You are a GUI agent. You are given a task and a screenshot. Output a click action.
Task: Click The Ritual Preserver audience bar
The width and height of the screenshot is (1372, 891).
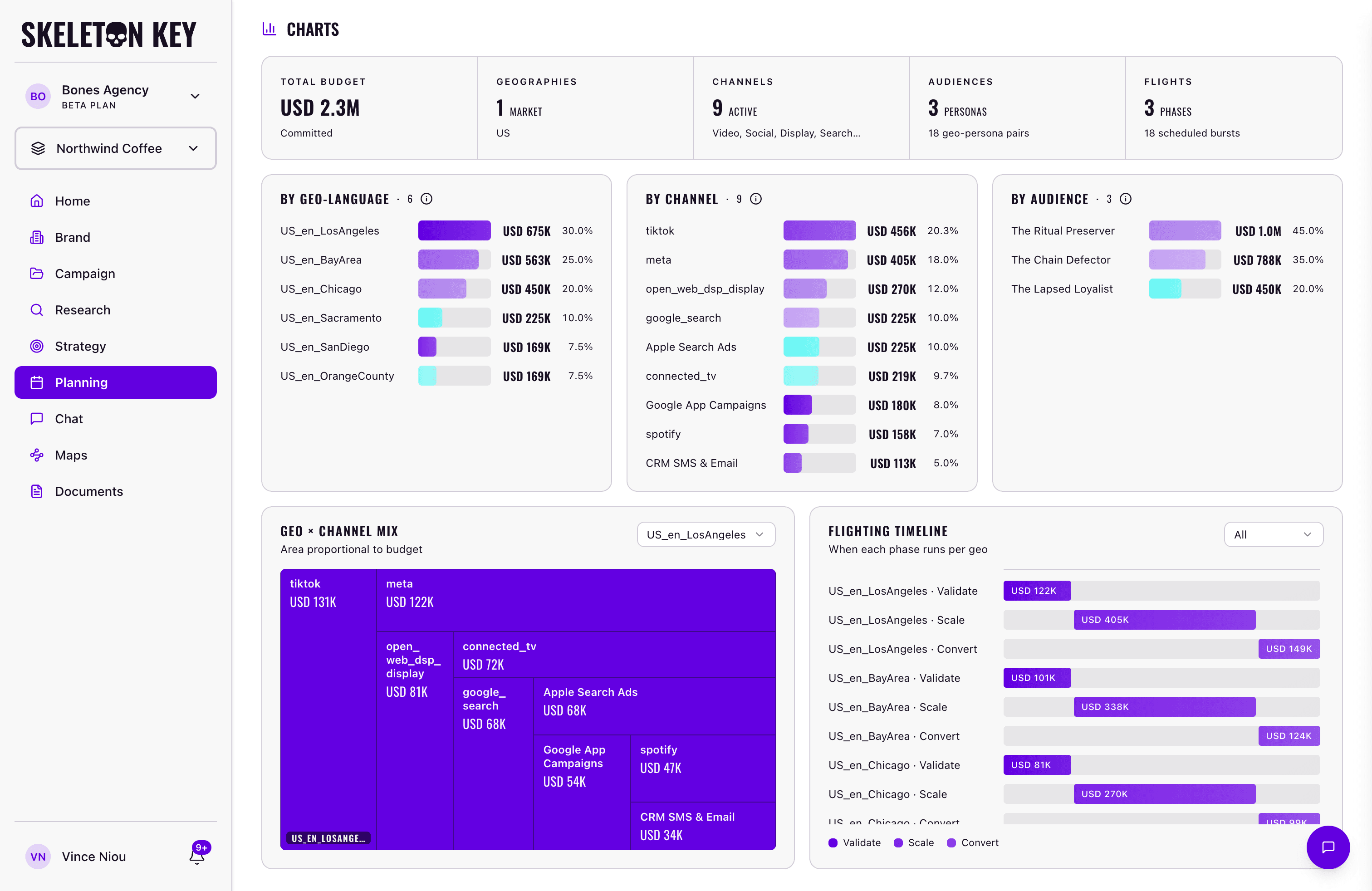coord(1185,230)
